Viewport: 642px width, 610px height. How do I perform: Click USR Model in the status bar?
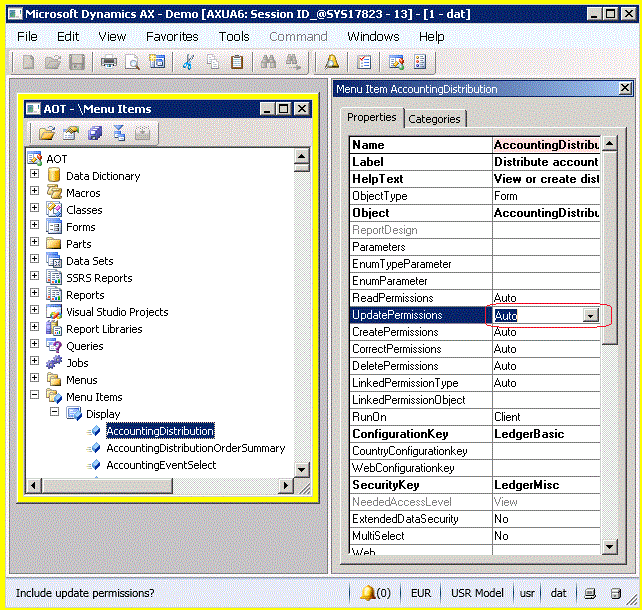[x=477, y=593]
